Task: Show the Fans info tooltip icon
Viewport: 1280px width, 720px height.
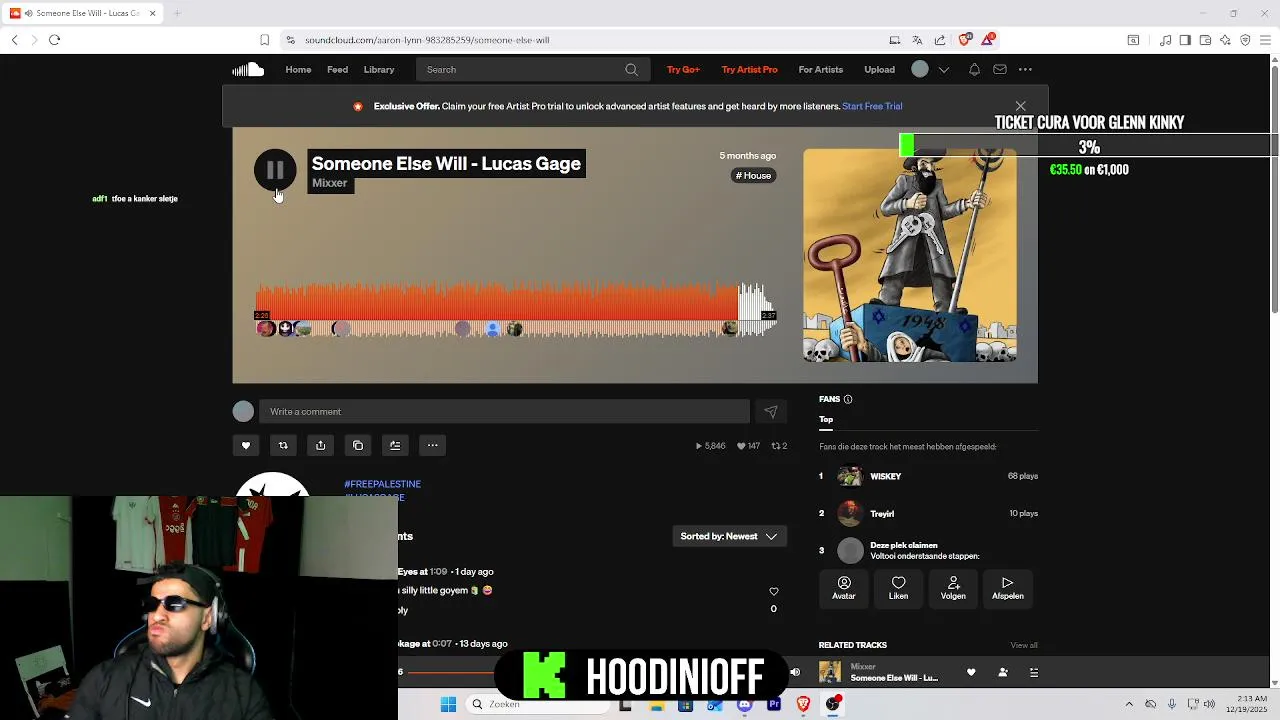Action: pyautogui.click(x=848, y=399)
